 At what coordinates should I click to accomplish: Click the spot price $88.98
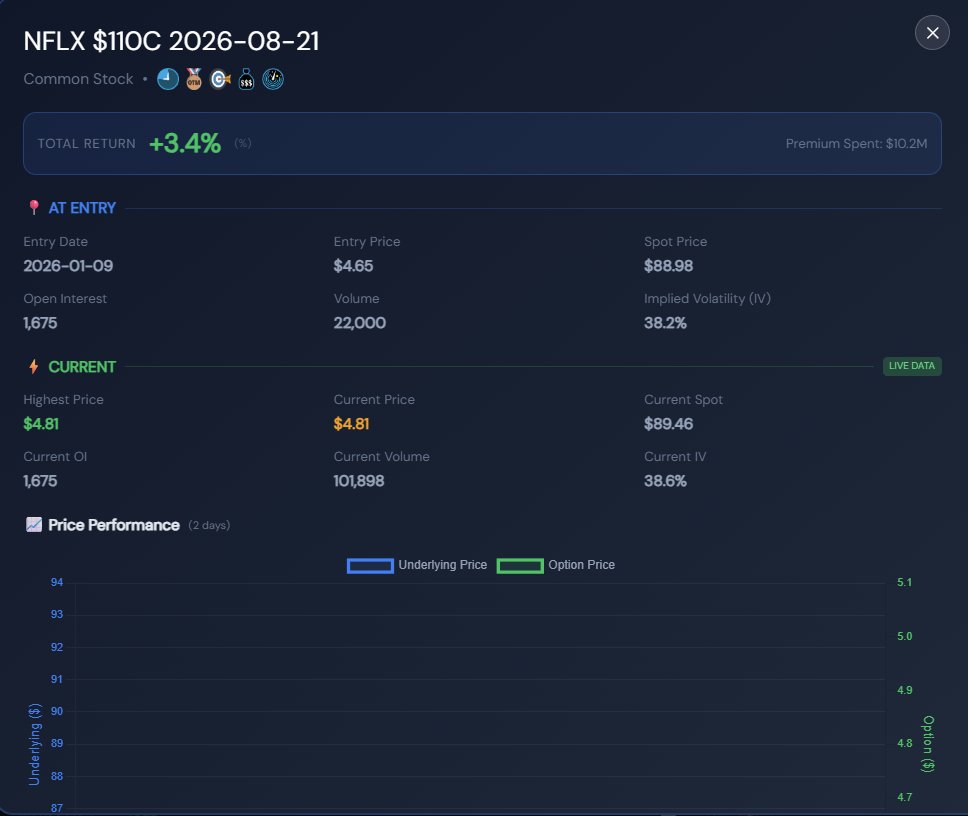(x=668, y=266)
